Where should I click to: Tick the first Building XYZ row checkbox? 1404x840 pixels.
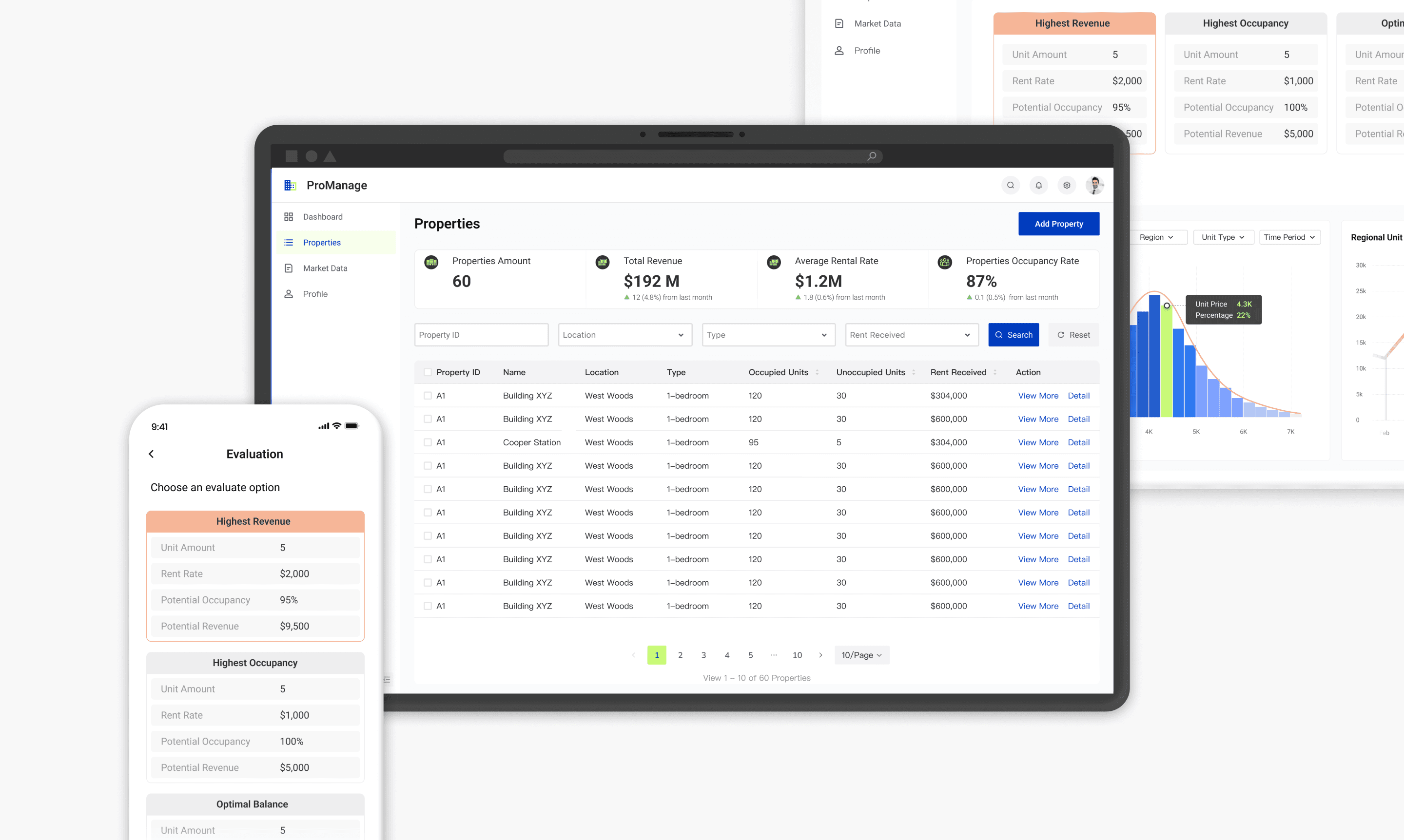click(428, 396)
